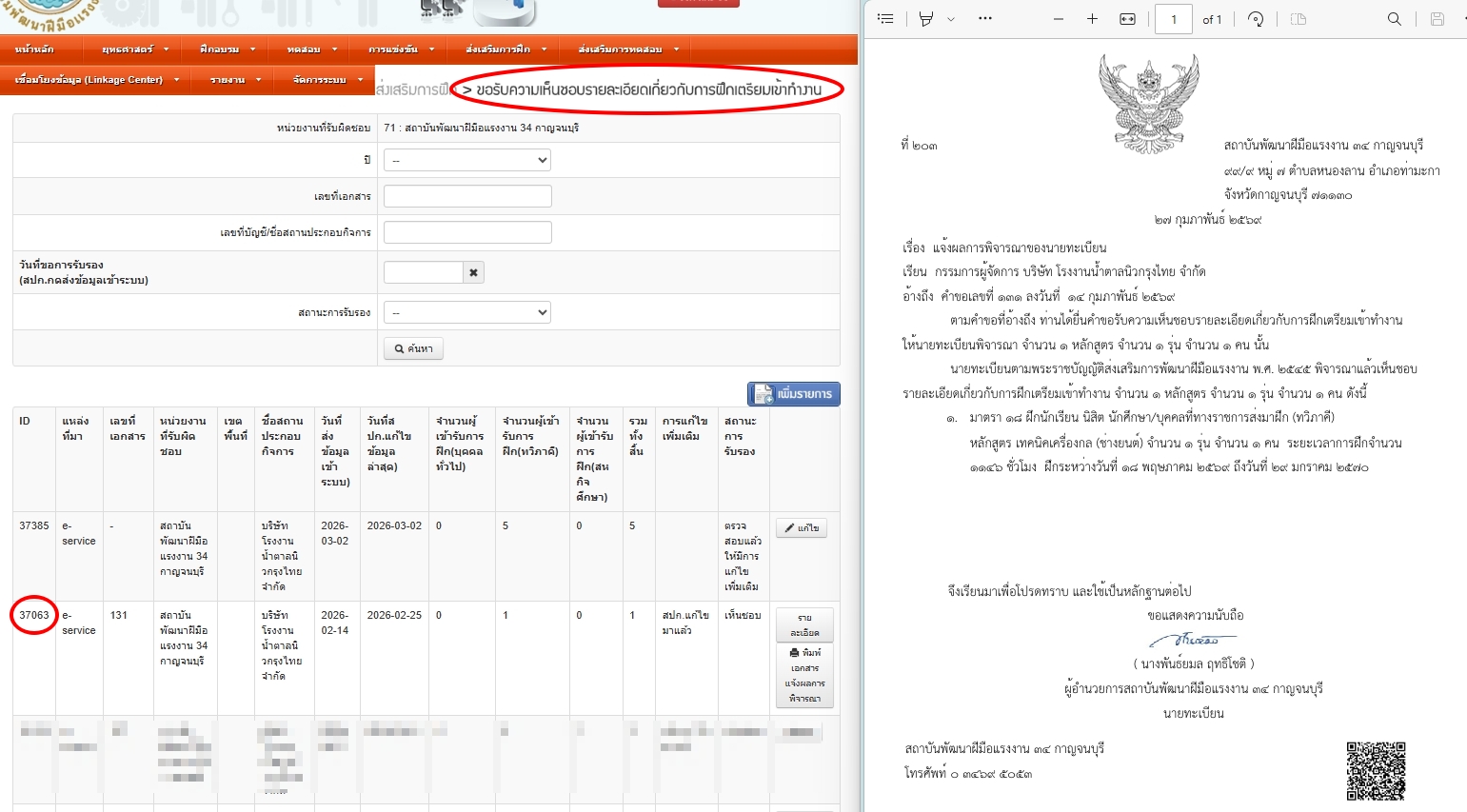1467x812 pixels.
Task: Click the ค้นหา search button
Action: [x=413, y=348]
